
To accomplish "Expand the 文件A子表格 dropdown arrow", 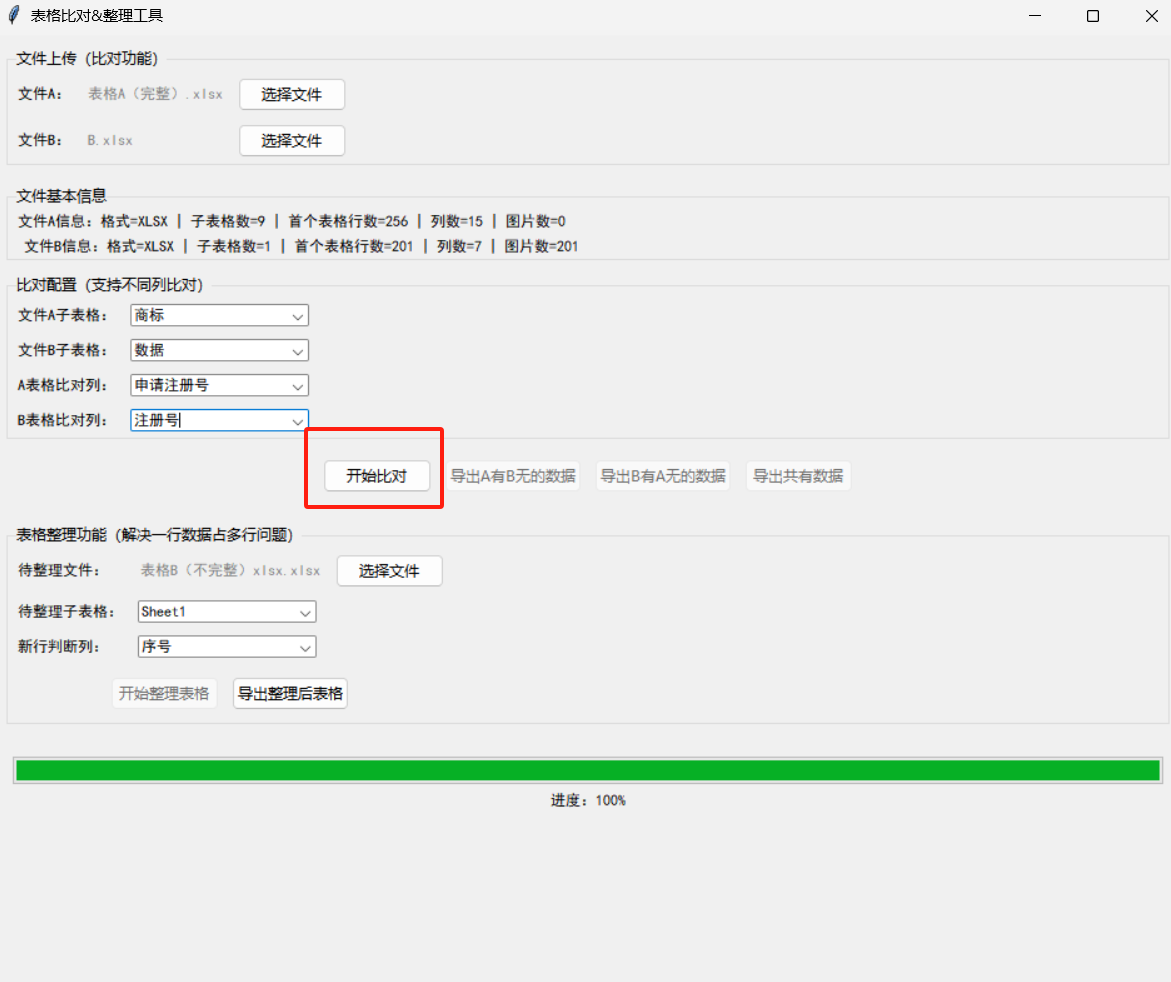I will tap(298, 316).
